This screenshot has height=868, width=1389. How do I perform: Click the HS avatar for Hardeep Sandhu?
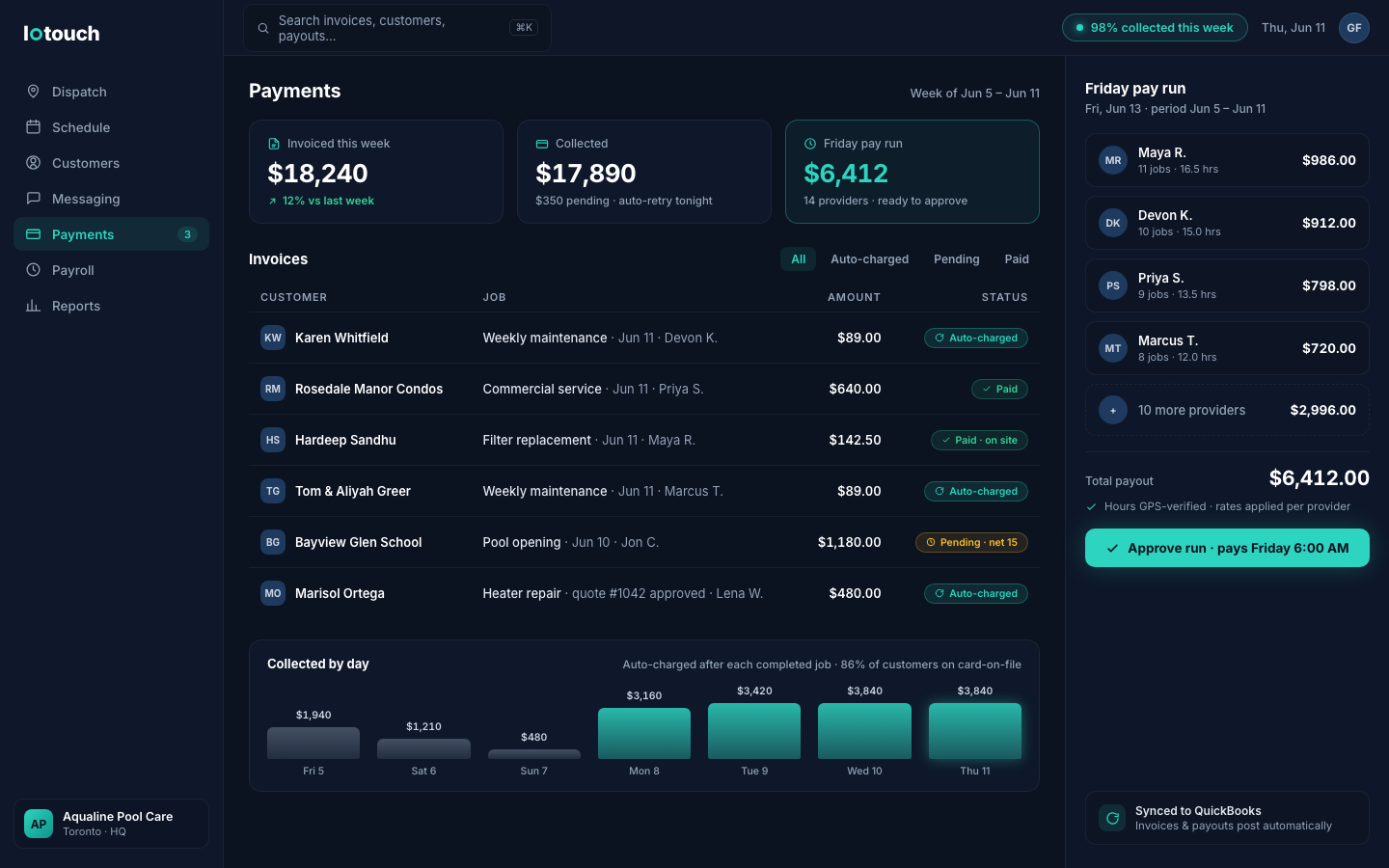pyautogui.click(x=273, y=440)
